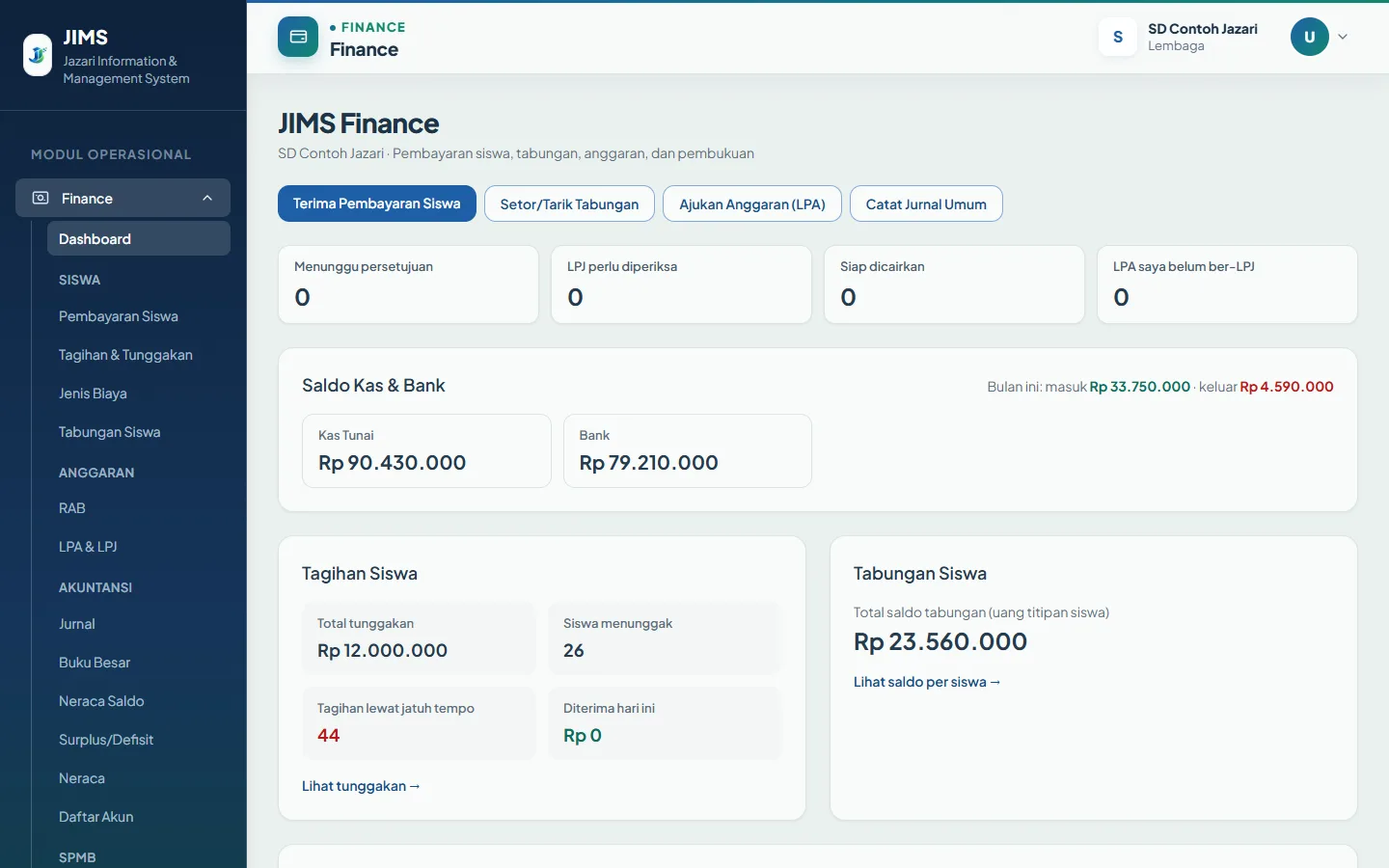Follow the Lihat saldo per siswa link
The image size is (1389, 868).
pyautogui.click(x=927, y=682)
